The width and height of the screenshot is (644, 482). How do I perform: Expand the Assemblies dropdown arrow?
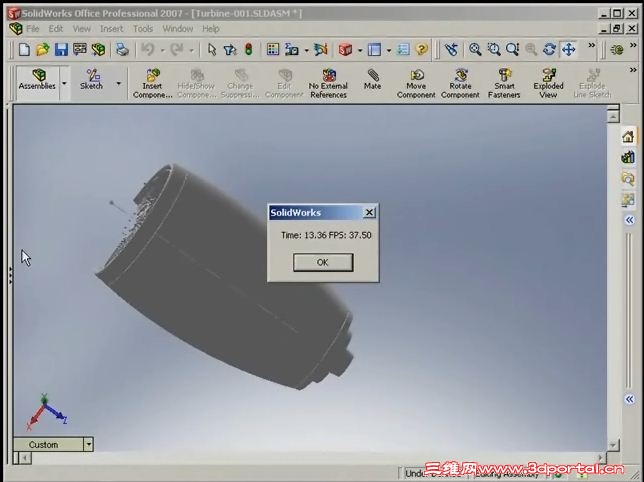(x=64, y=83)
